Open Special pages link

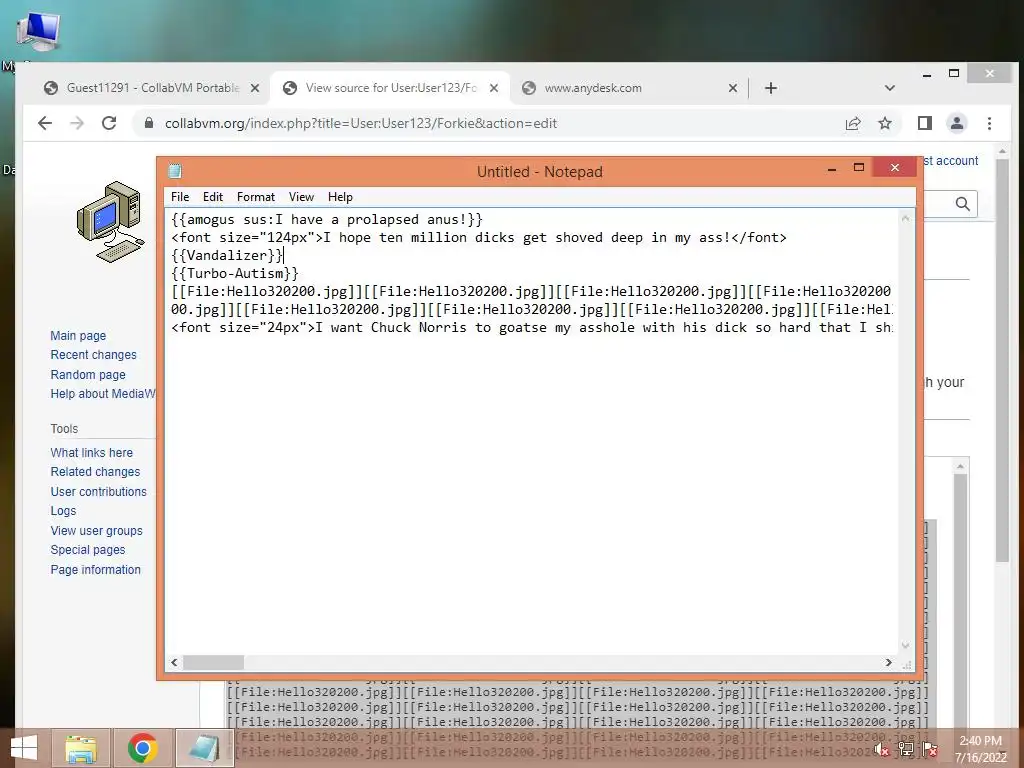click(88, 550)
